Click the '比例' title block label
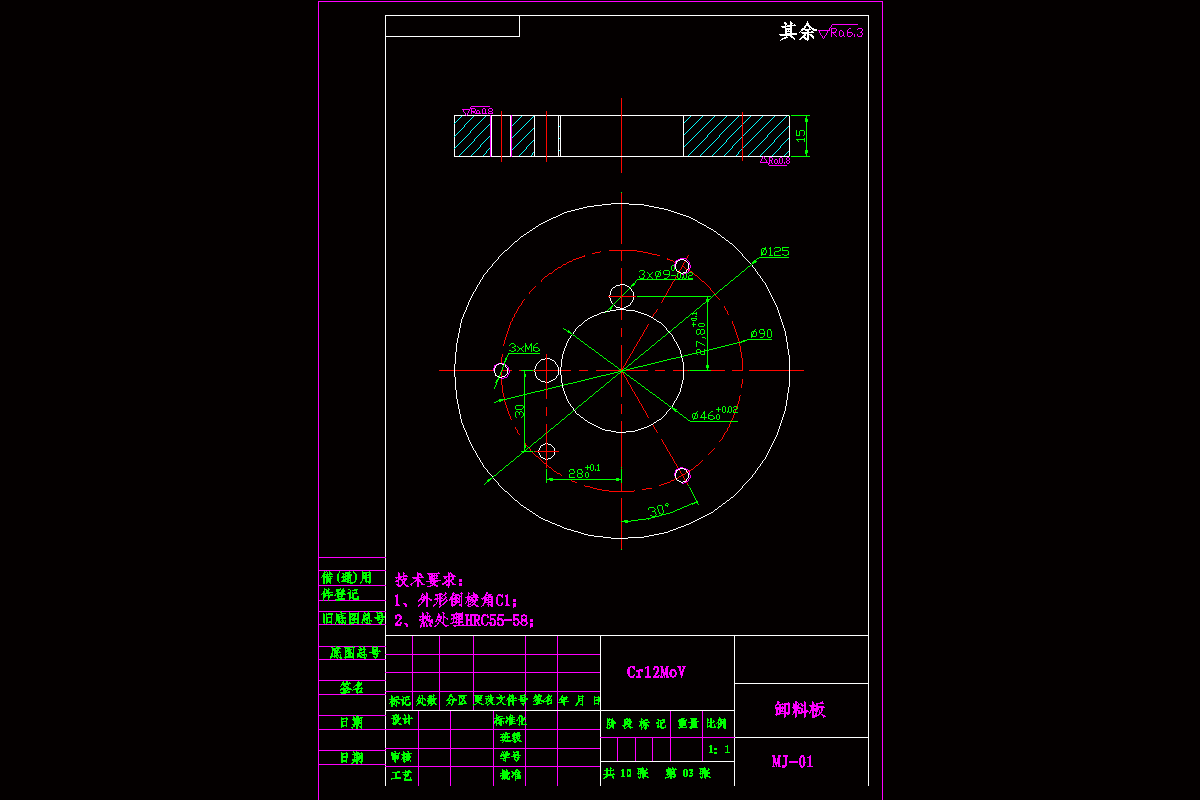 tap(718, 723)
